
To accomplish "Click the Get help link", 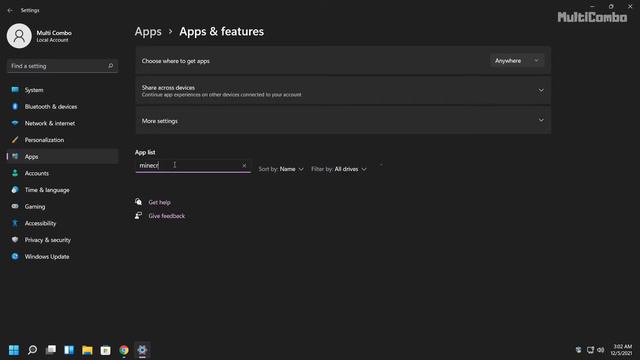I will pyautogui.click(x=160, y=202).
